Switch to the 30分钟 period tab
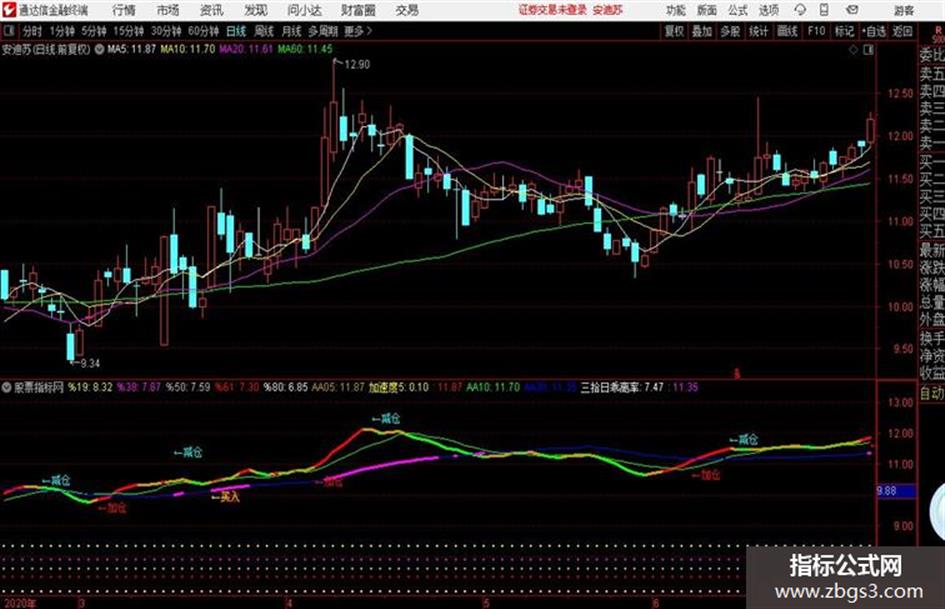 166,31
